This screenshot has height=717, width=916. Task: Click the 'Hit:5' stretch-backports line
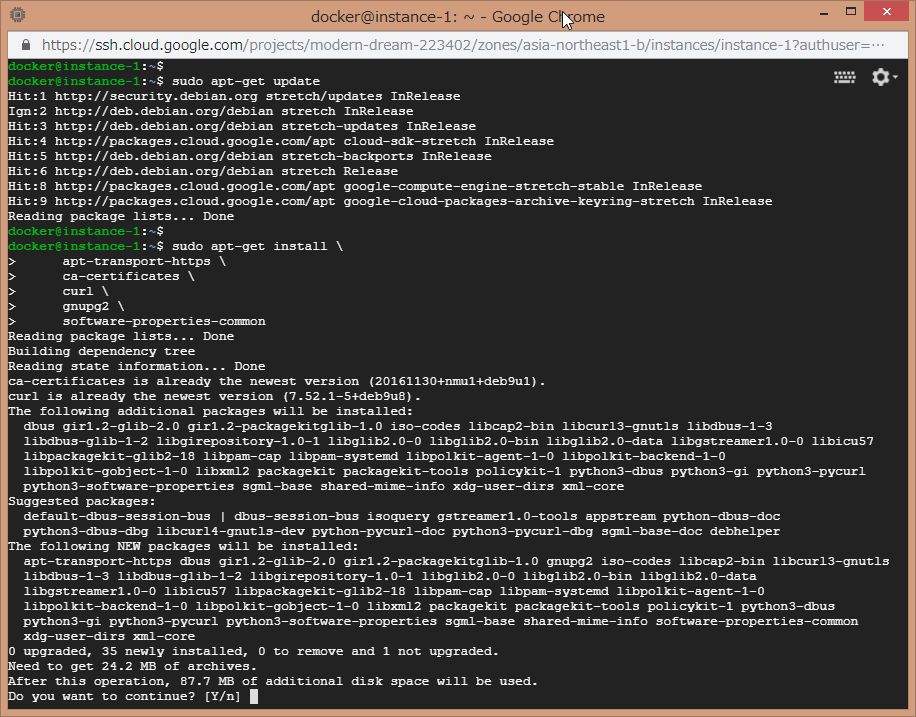[249, 156]
